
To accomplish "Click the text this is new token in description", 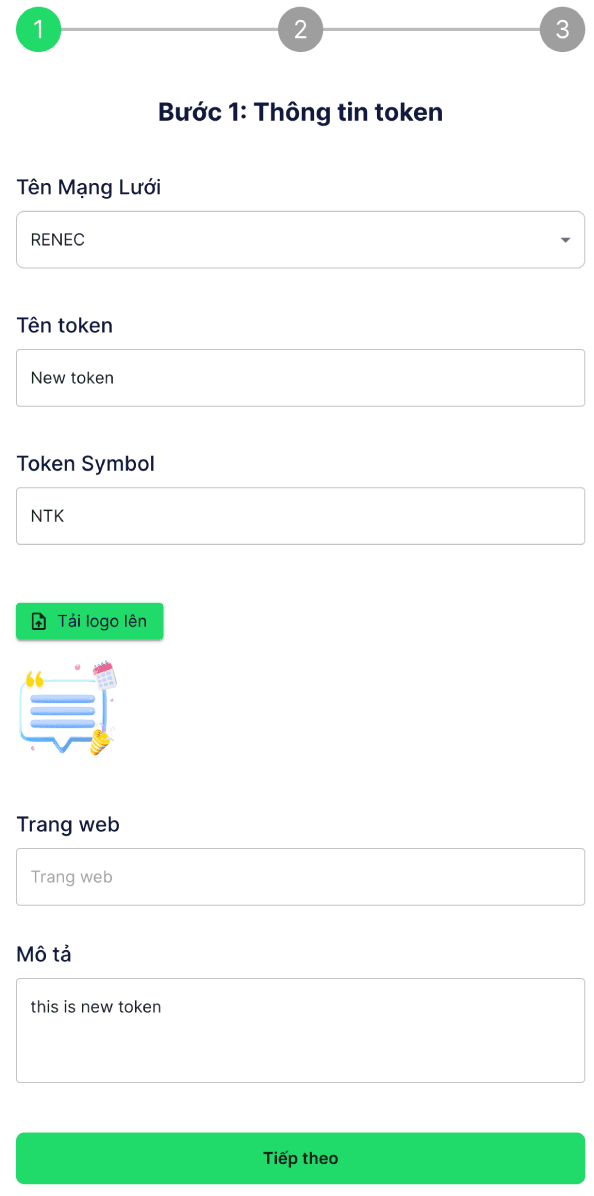I will click(95, 1007).
